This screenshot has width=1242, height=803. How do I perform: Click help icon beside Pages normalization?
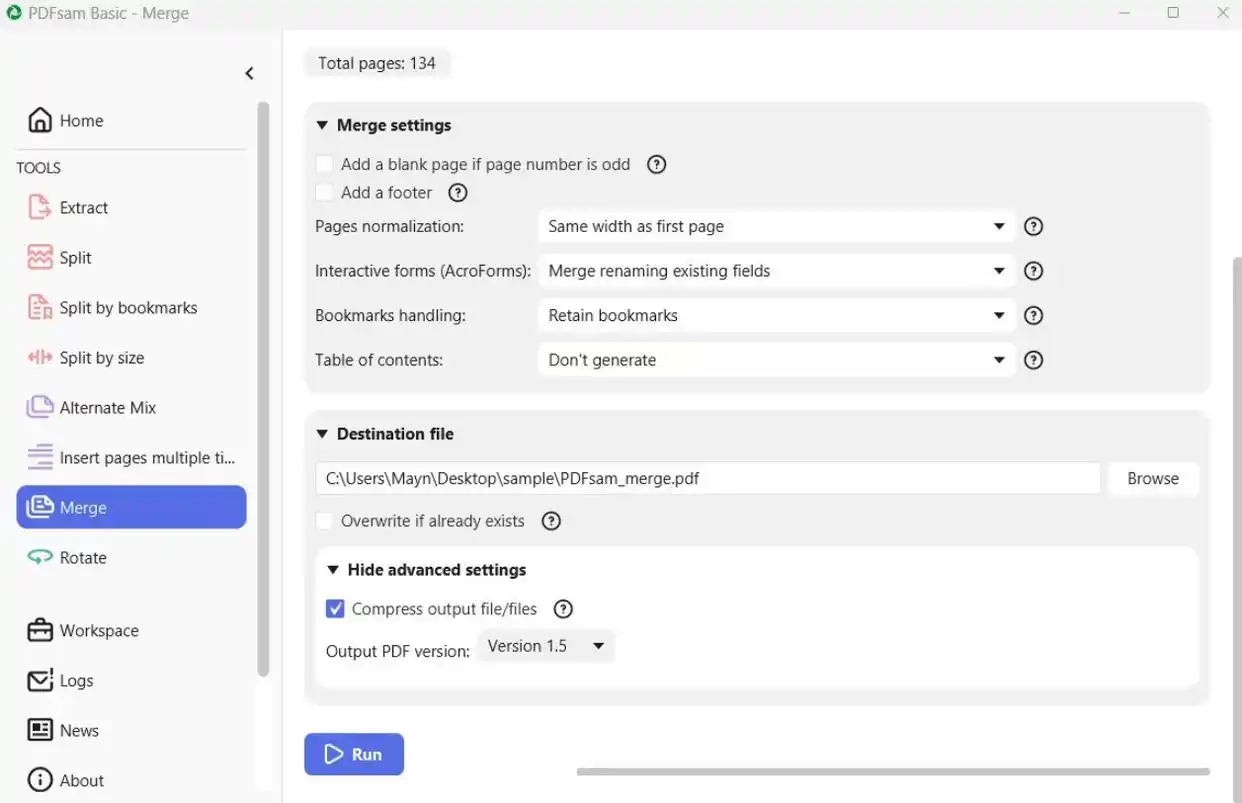click(1034, 227)
